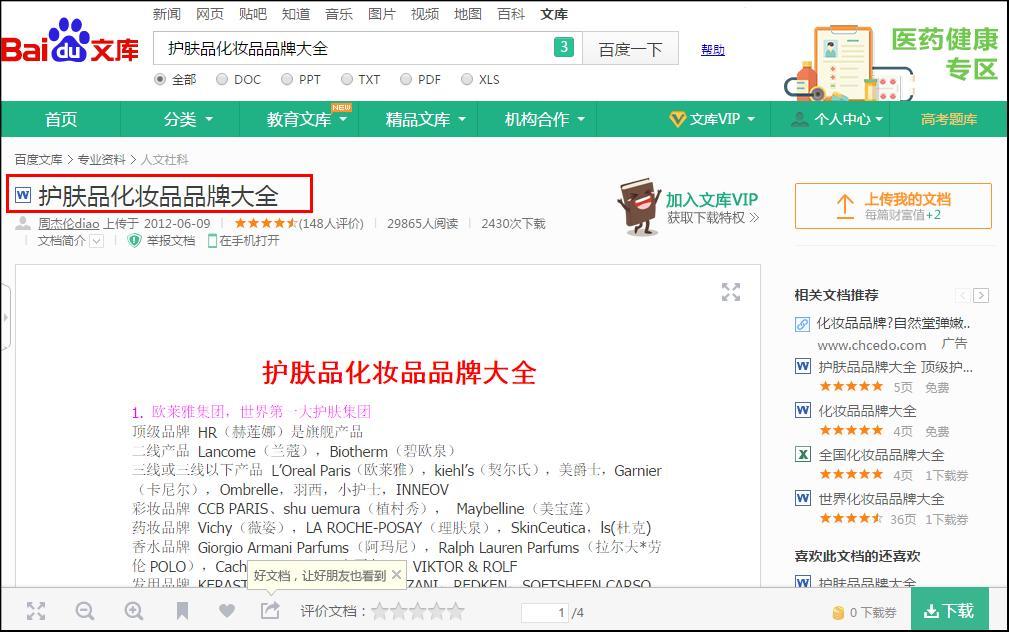Select the PPT file type filter
1009x632 pixels.
[287, 79]
